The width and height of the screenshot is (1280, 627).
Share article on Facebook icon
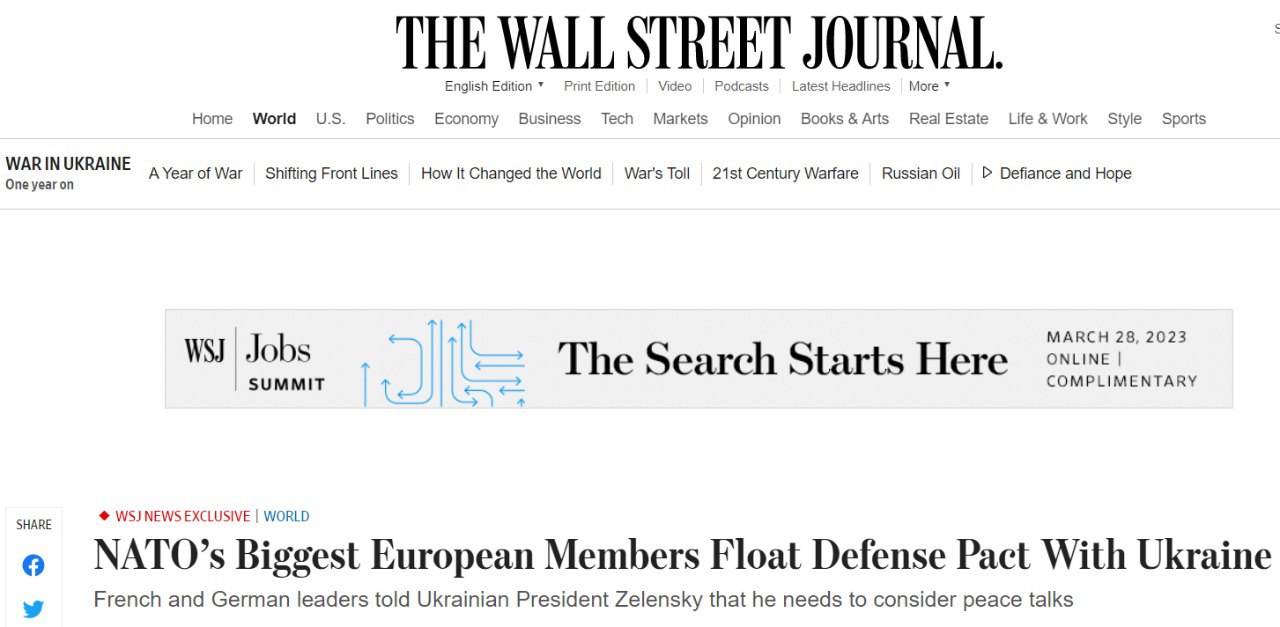pyautogui.click(x=33, y=565)
